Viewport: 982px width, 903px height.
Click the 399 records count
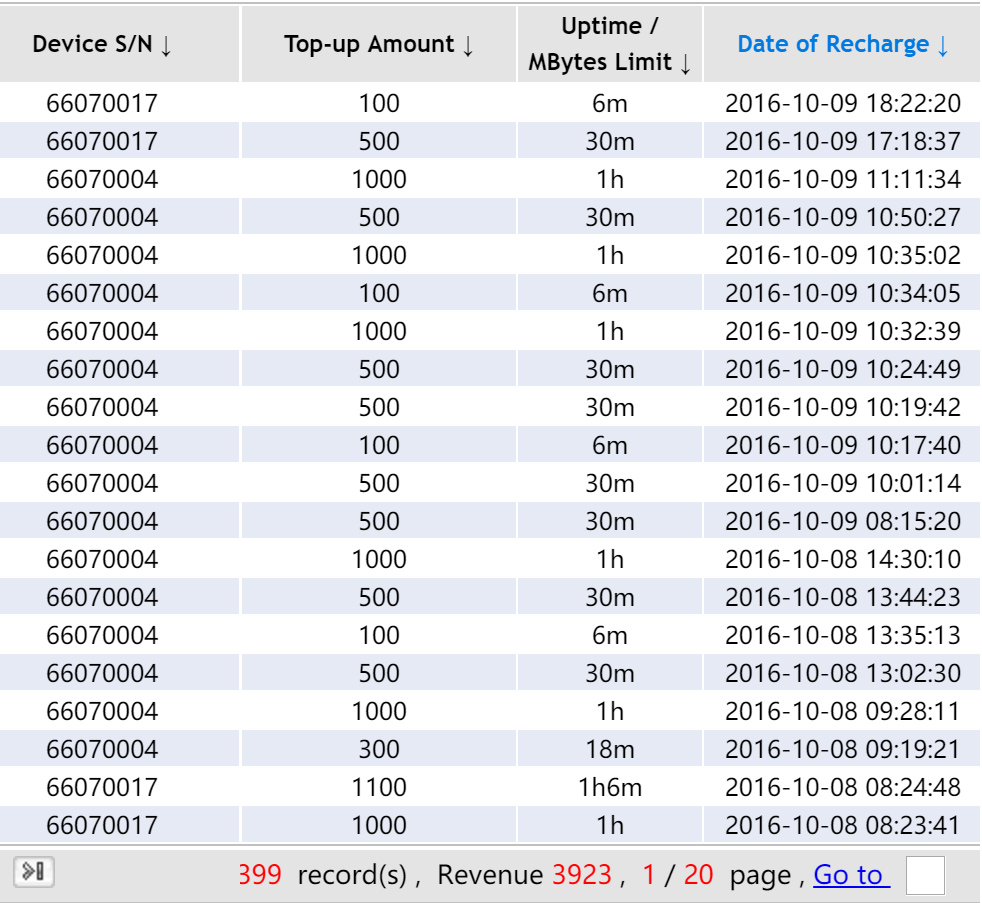pos(259,874)
